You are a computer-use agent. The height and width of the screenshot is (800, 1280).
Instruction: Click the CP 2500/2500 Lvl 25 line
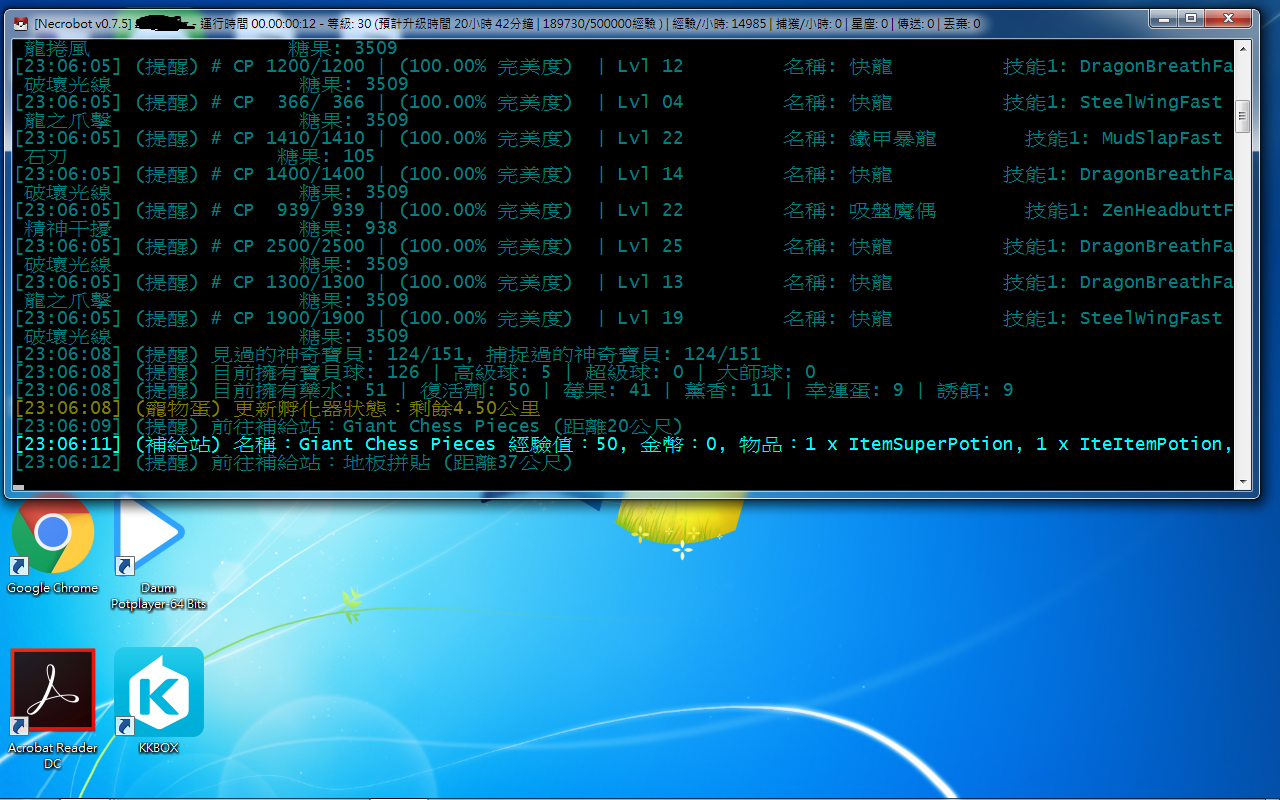tap(624, 246)
